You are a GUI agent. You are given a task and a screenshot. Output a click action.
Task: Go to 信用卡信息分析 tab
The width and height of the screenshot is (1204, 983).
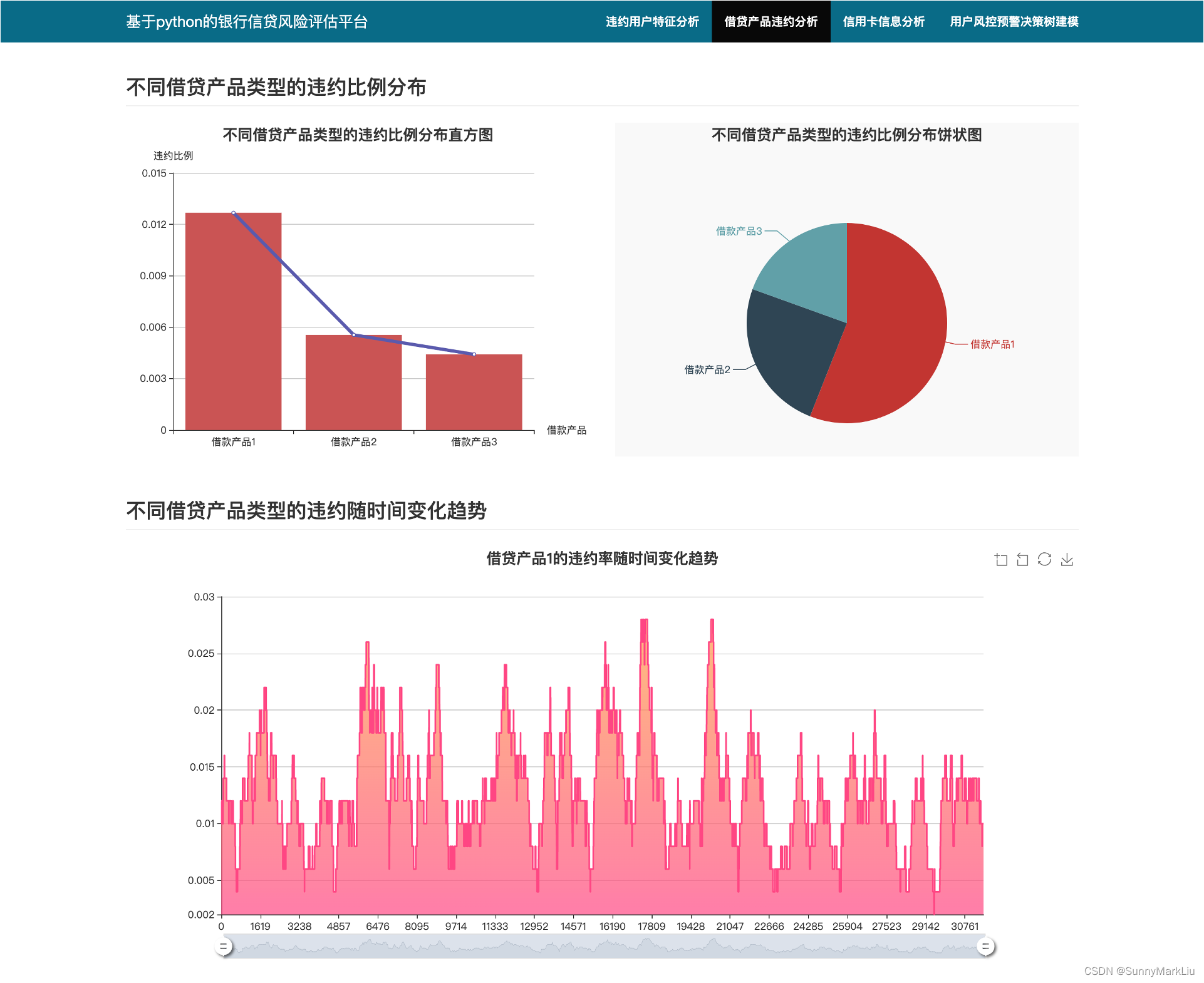click(883, 21)
